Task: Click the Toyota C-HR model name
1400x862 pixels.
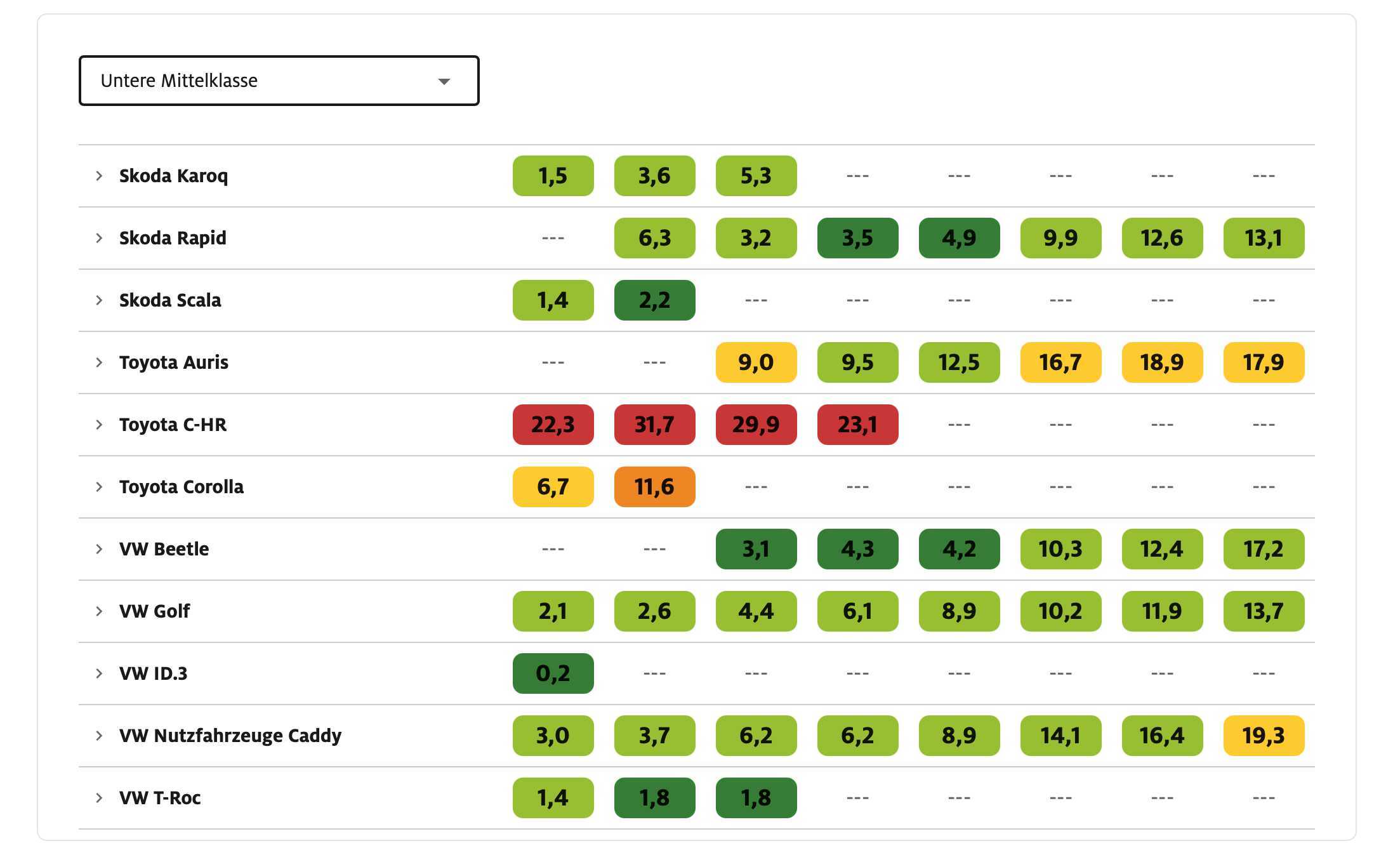Action: pyautogui.click(x=173, y=425)
